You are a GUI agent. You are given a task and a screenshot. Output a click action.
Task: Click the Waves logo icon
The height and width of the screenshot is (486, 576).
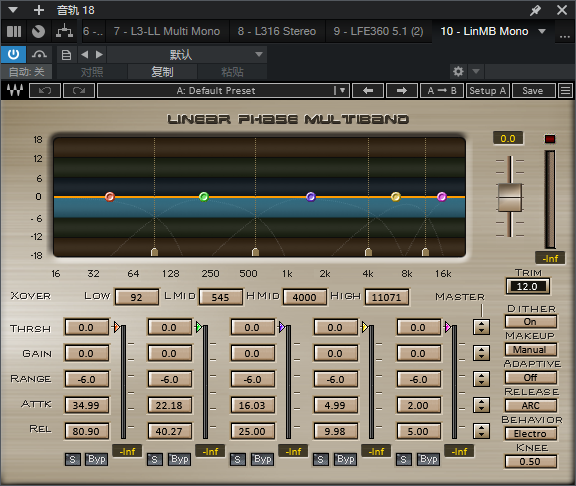[x=15, y=90]
